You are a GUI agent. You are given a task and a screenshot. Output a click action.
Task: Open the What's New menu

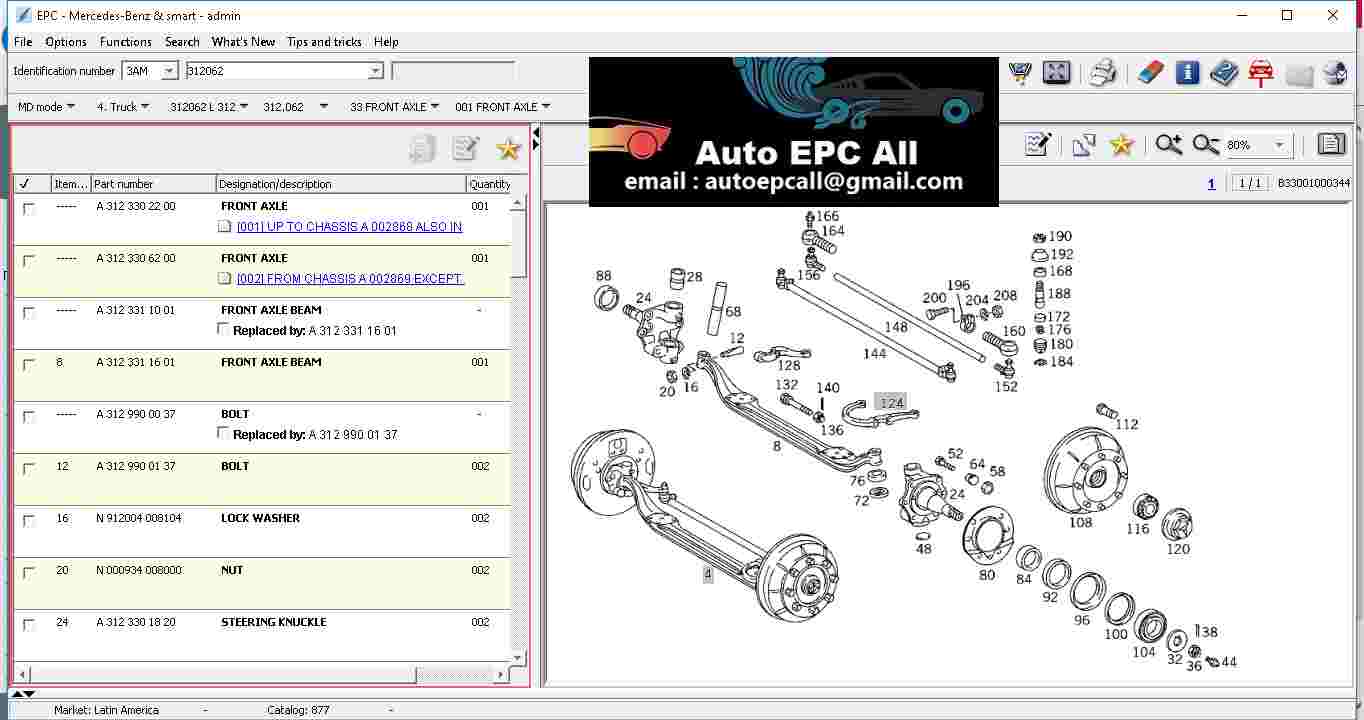coord(243,42)
